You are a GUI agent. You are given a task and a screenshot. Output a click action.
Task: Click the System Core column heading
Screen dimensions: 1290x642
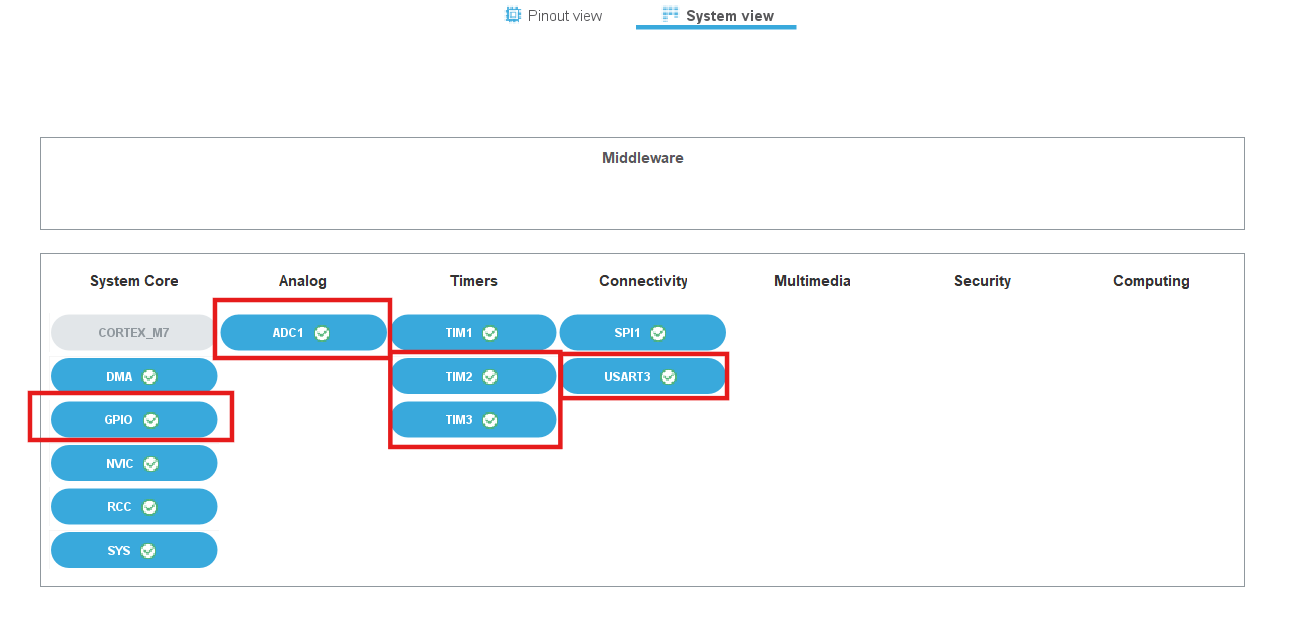[x=134, y=281]
